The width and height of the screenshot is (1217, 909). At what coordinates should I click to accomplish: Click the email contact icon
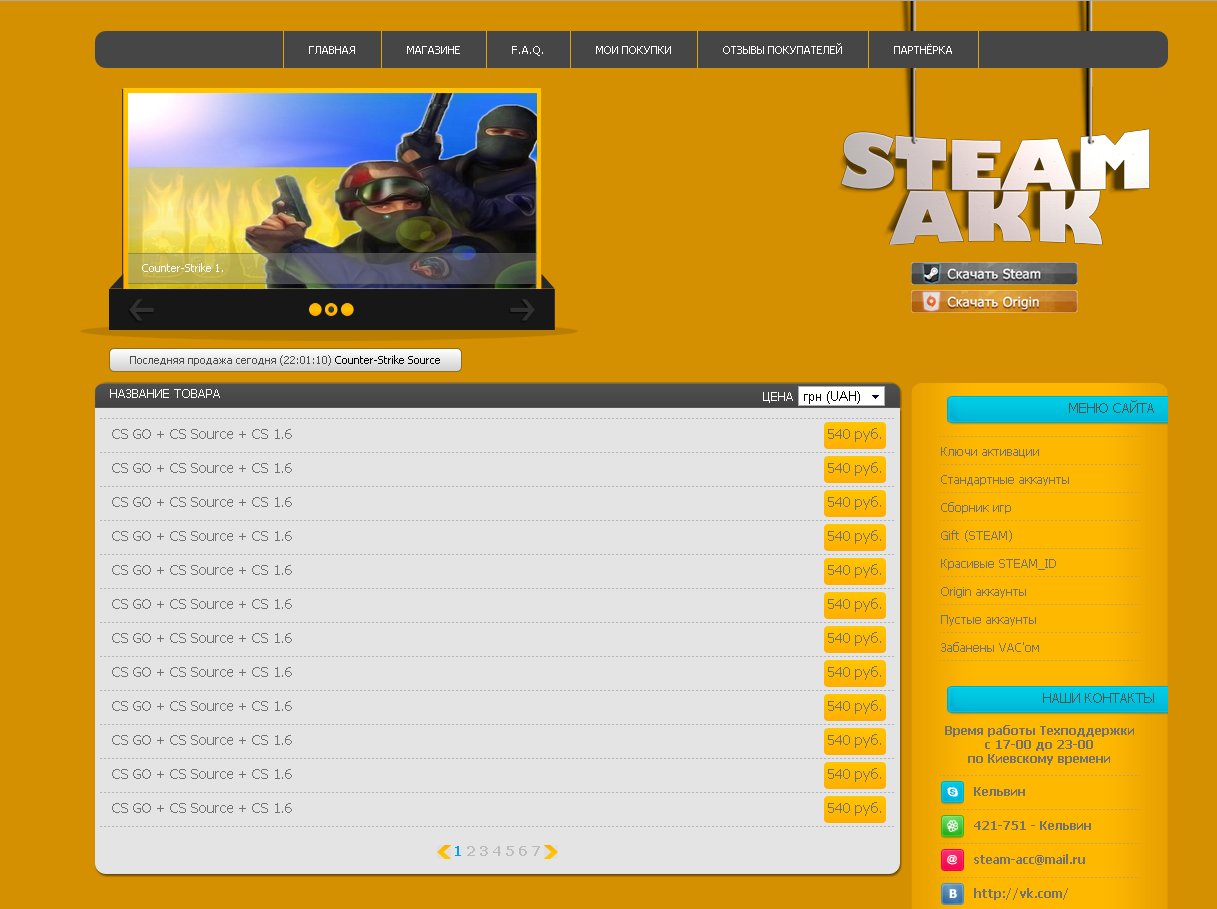[x=953, y=860]
